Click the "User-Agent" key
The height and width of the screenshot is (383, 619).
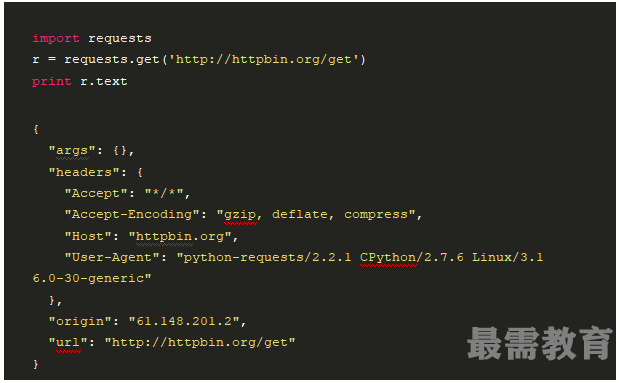pos(112,257)
